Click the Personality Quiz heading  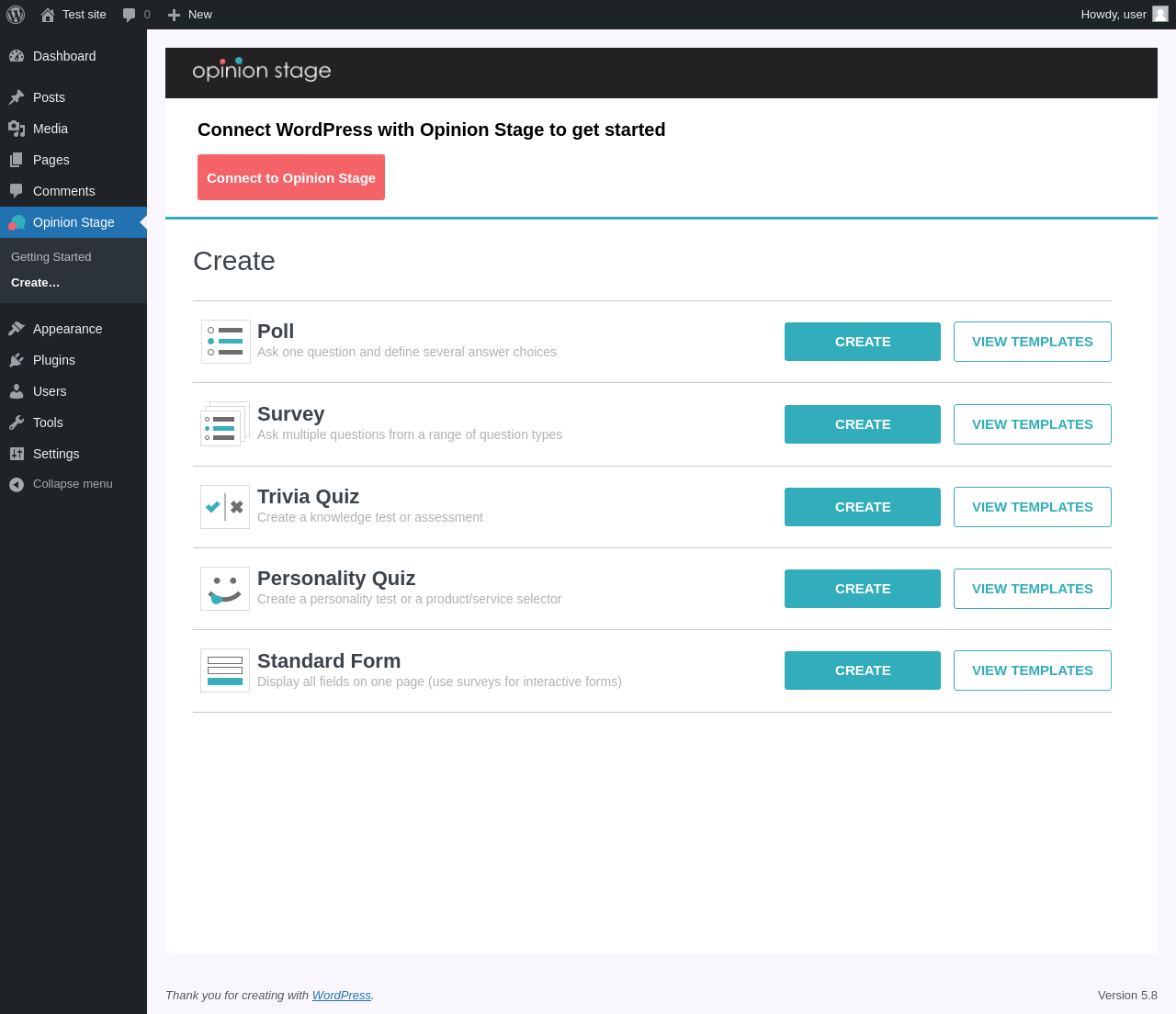pyautogui.click(x=336, y=579)
